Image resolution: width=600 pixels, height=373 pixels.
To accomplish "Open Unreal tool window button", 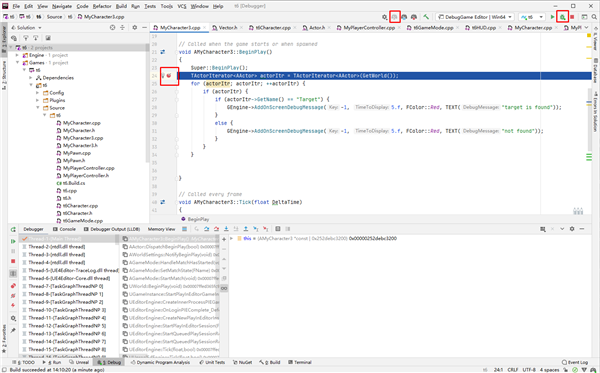I will tap(79, 362).
